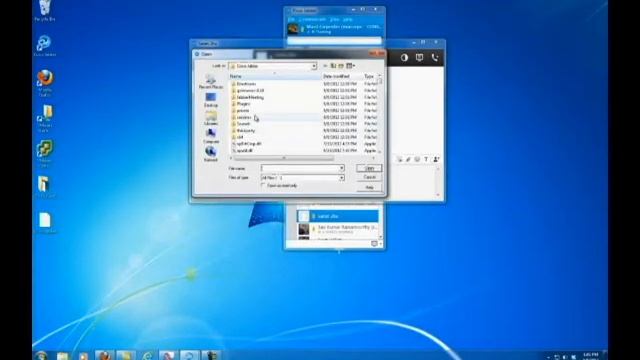The height and width of the screenshot is (360, 640).
Task: Sort files by Date modified column
Action: click(341, 76)
